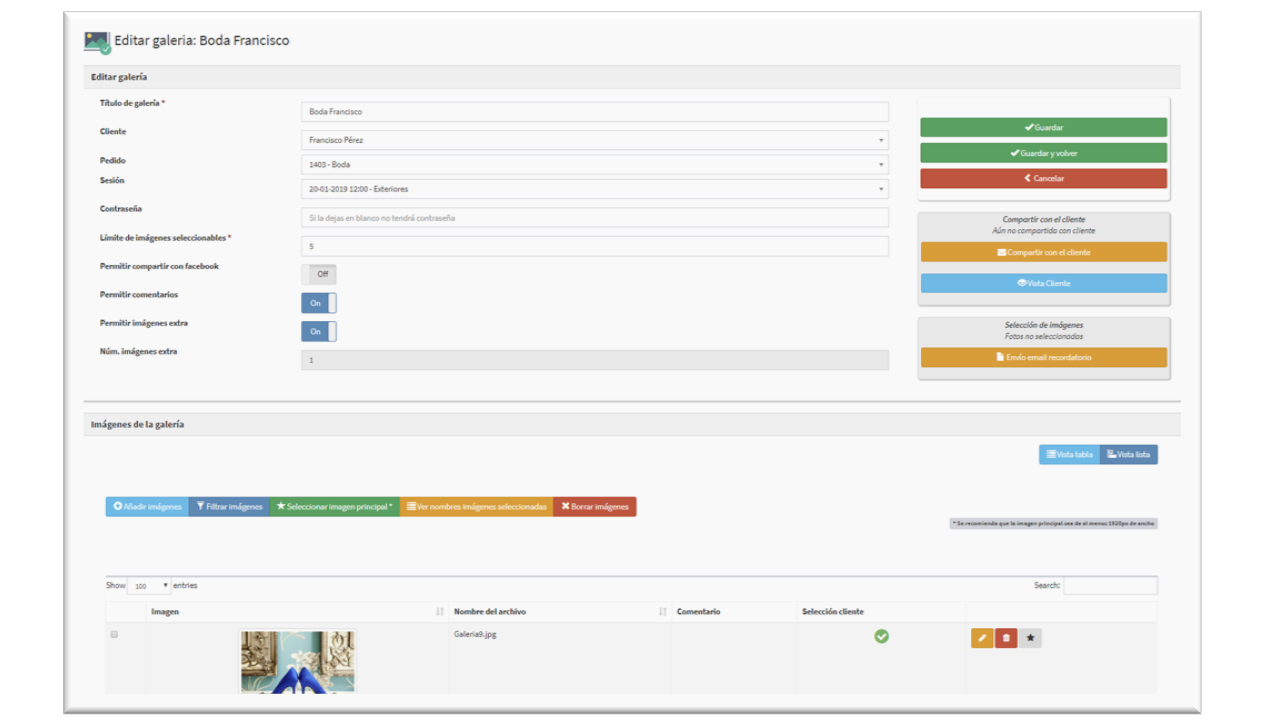The height and width of the screenshot is (720, 1280).
Task: Click the Núm. imágenes extra field
Action: (594, 360)
